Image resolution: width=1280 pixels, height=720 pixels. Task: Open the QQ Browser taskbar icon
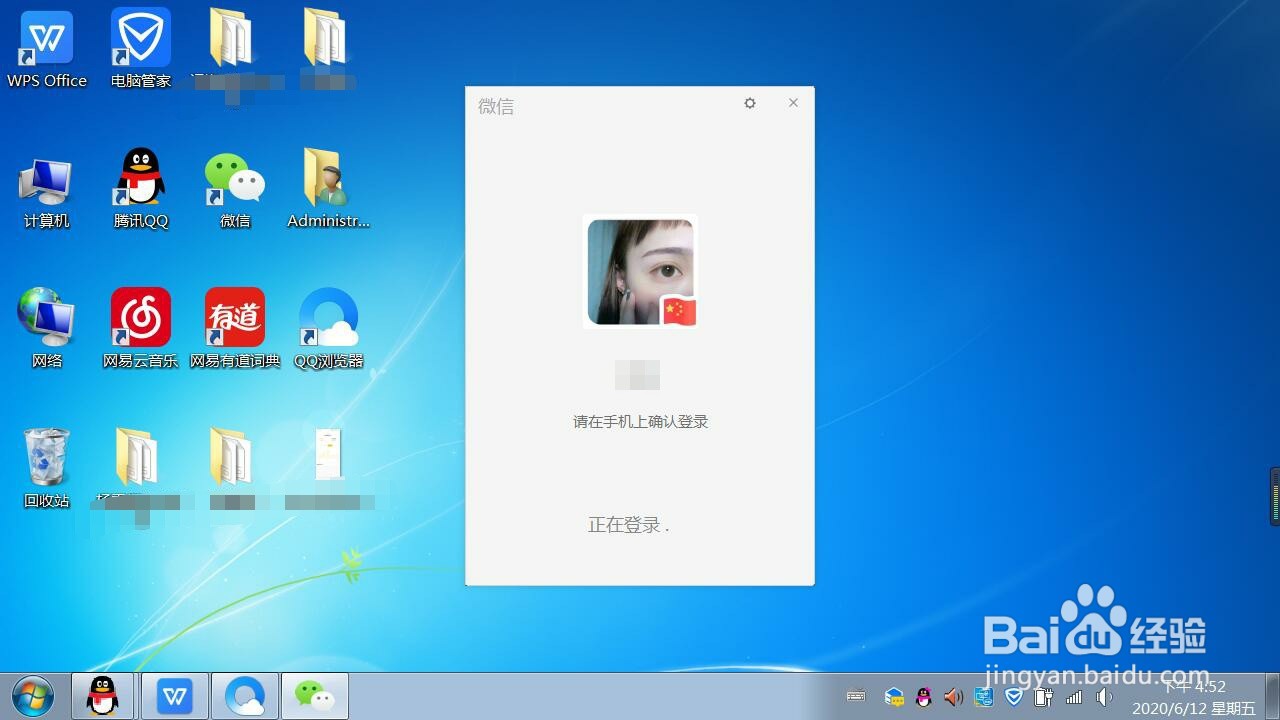[245, 696]
